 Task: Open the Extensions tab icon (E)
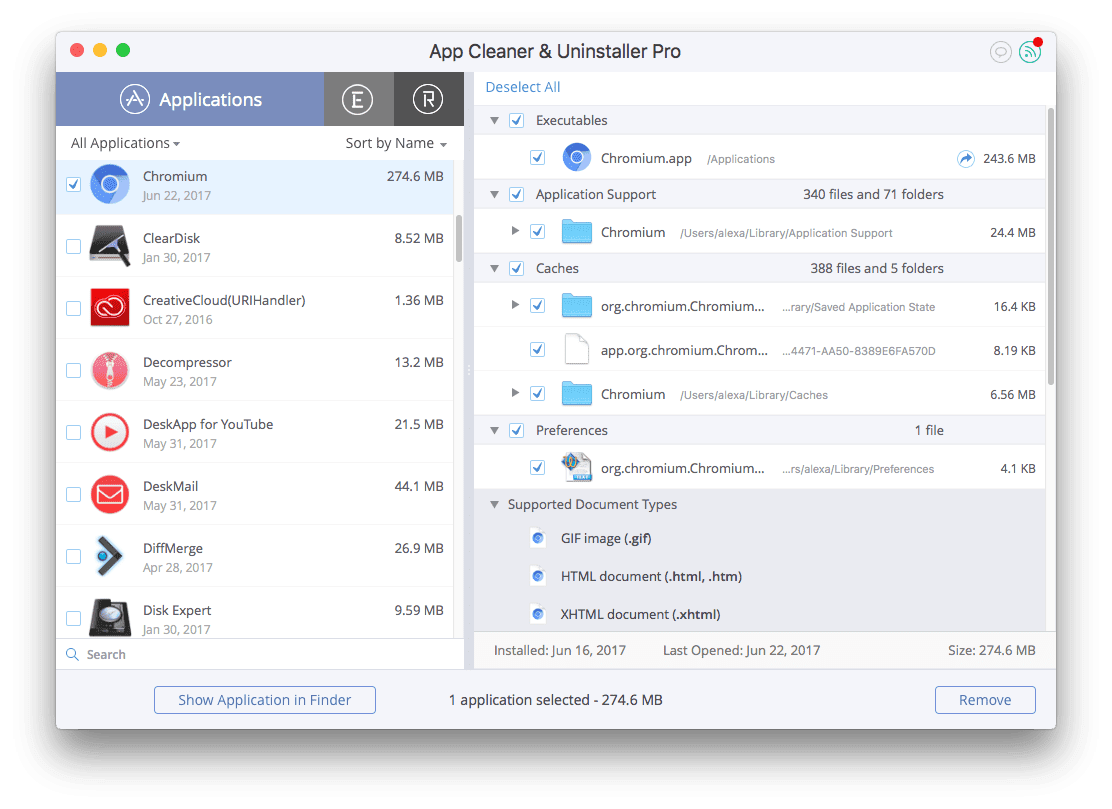pos(357,99)
